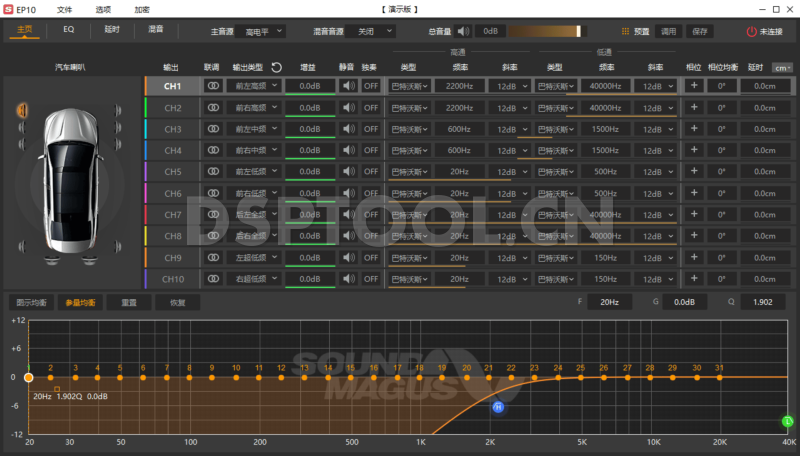Click the green L low-pass node on graph

(788, 421)
